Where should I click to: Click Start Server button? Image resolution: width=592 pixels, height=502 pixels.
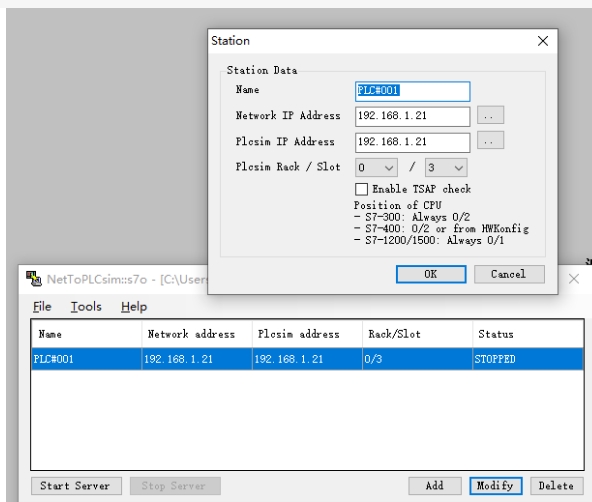tap(76, 486)
